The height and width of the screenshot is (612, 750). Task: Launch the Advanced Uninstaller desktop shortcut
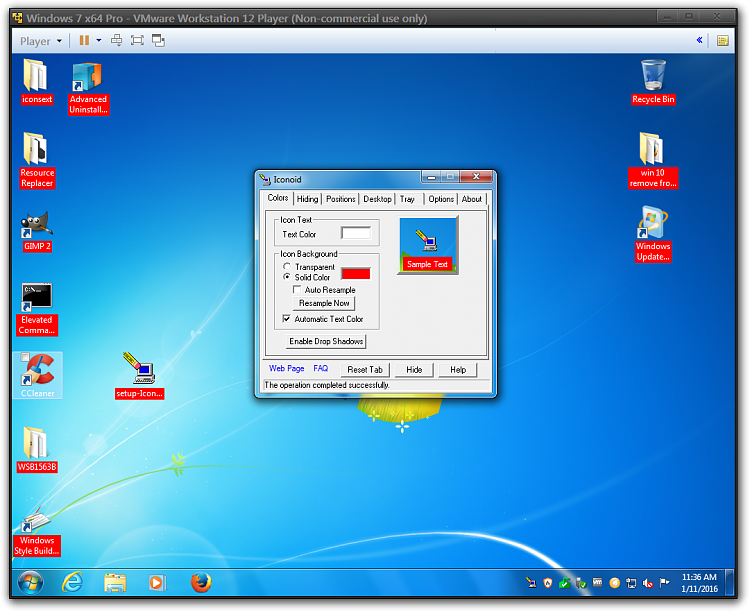88,89
